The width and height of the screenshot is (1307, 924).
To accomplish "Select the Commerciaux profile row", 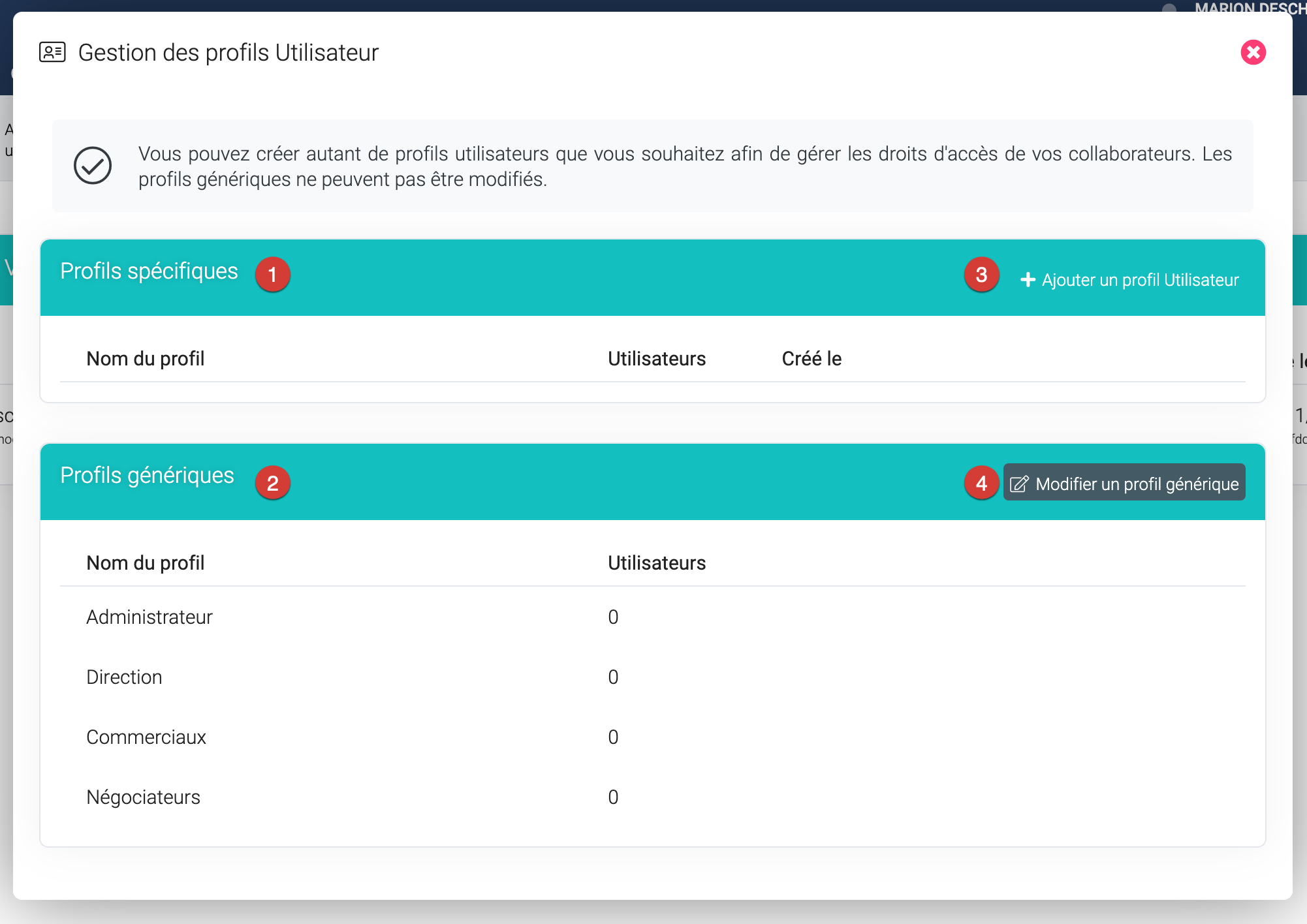I will click(x=146, y=737).
